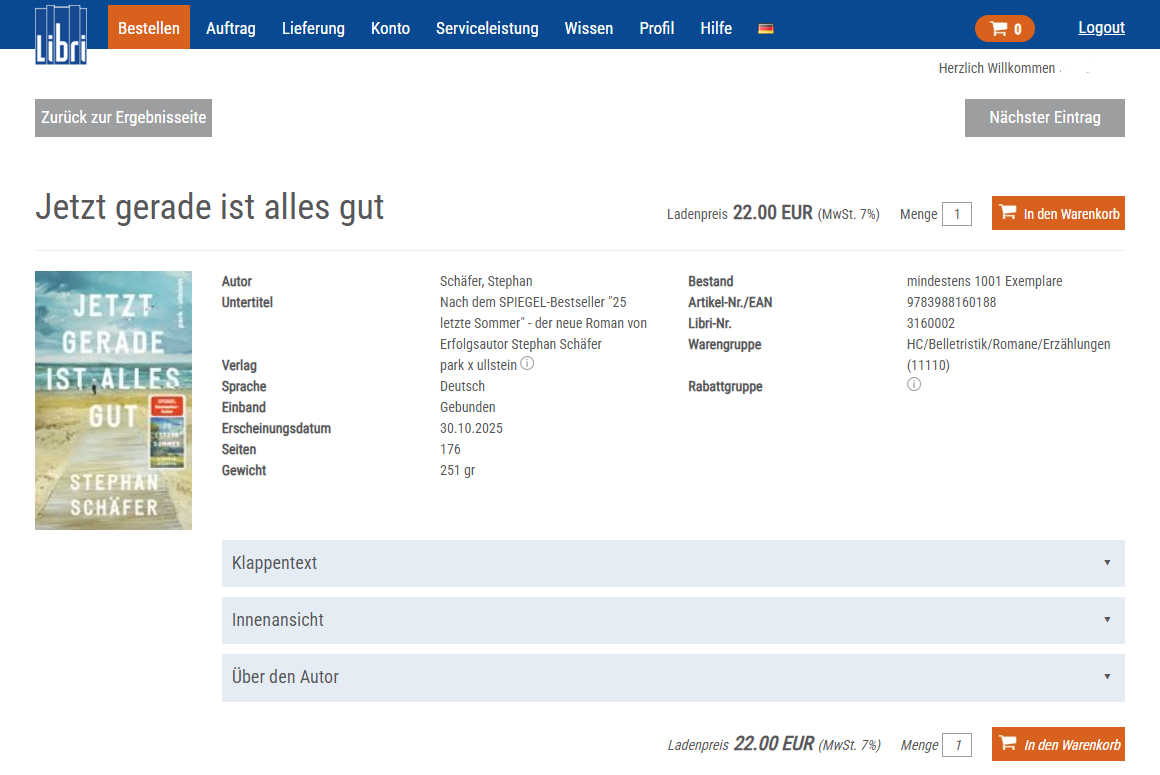Expand the Klappentext section

click(x=673, y=563)
